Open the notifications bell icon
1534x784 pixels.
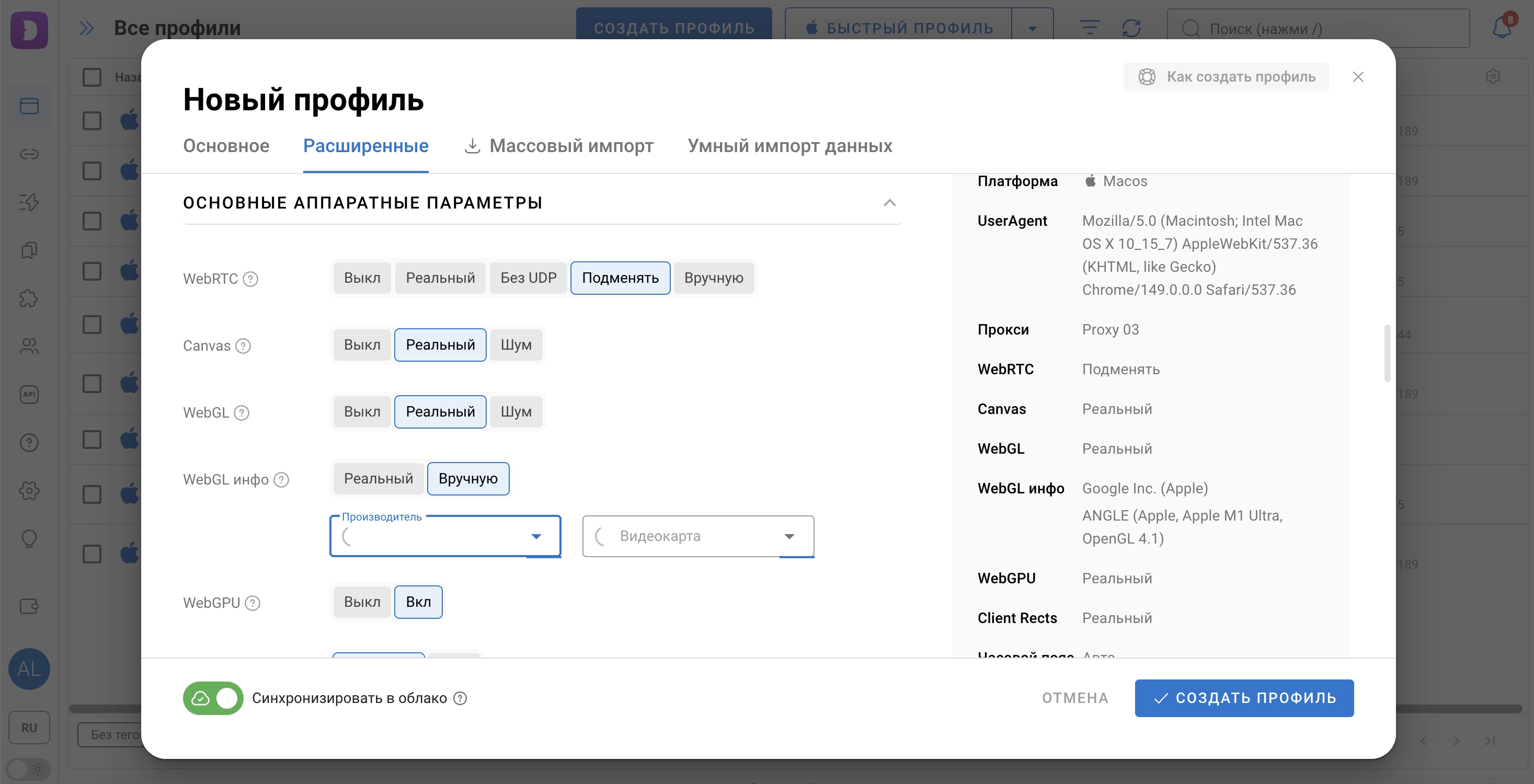pos(1502,27)
